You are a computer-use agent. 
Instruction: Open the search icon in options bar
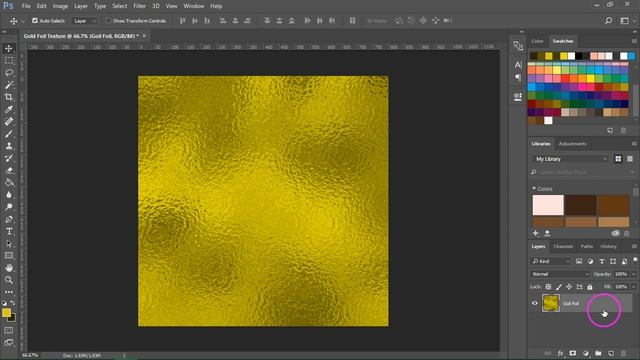(x=608, y=20)
